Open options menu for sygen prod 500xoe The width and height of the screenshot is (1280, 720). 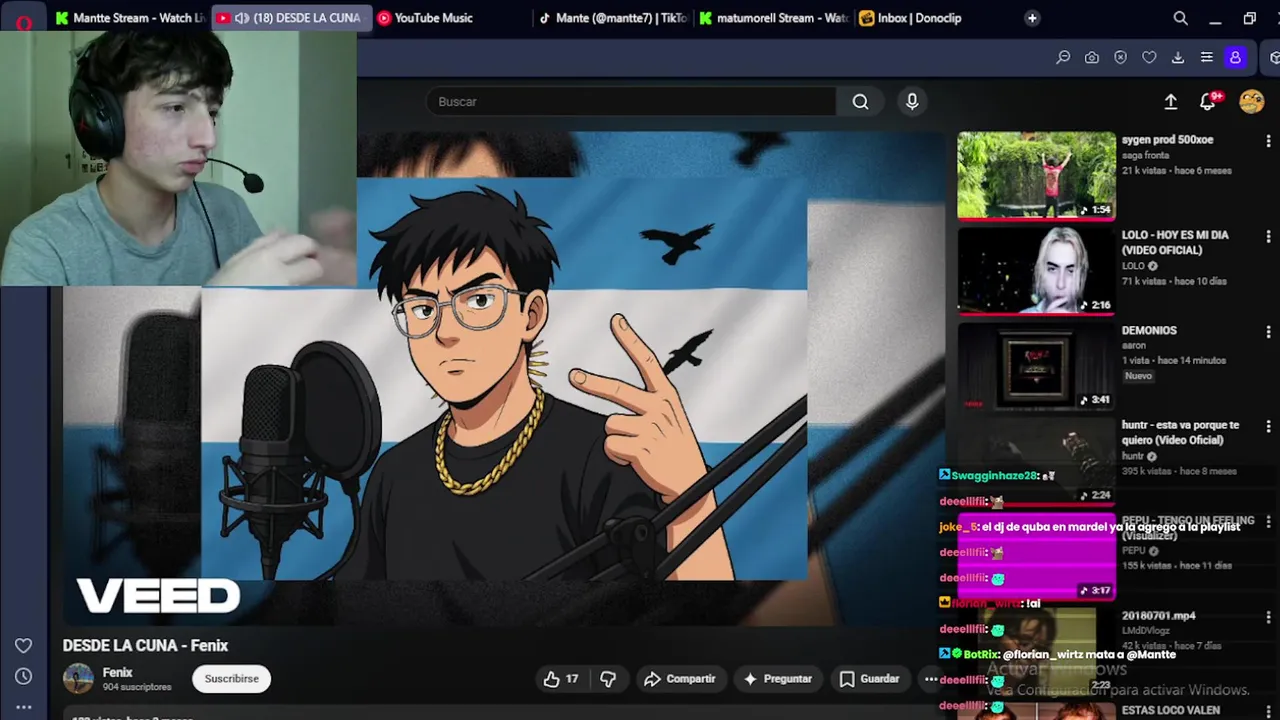pyautogui.click(x=1268, y=142)
